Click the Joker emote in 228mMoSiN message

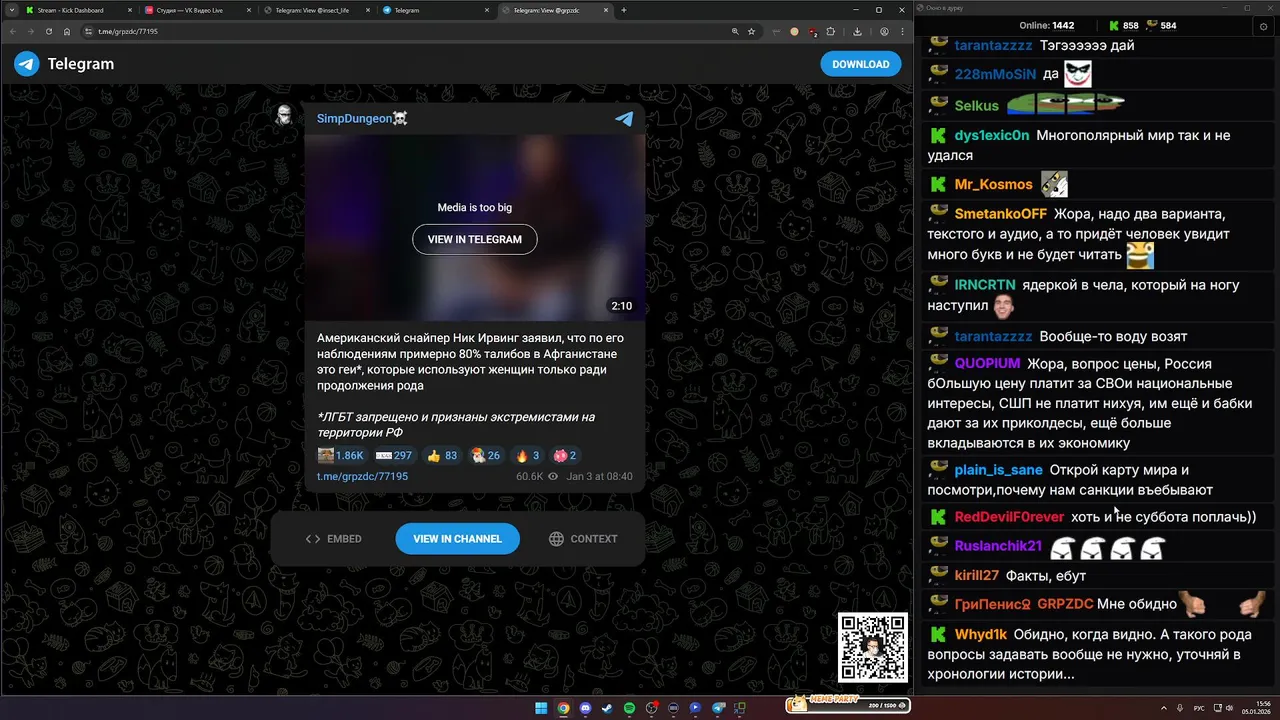1077,74
